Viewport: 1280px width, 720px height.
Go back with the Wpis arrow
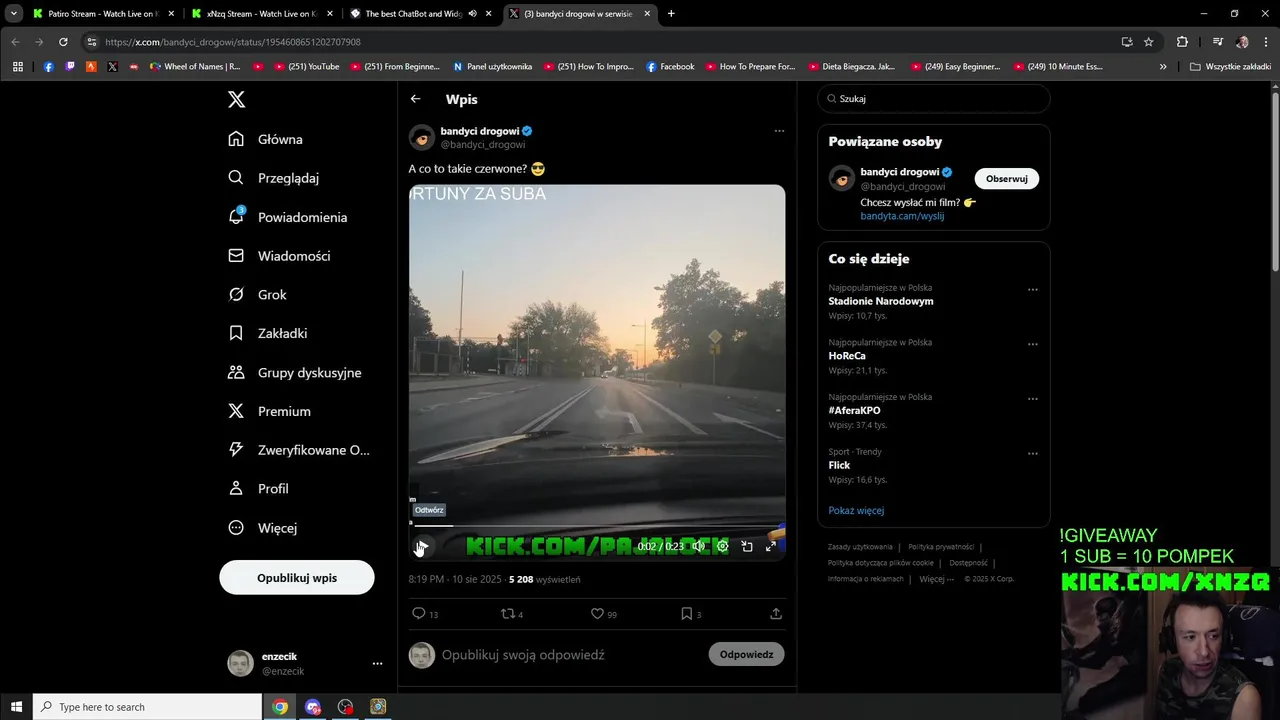[x=415, y=99]
